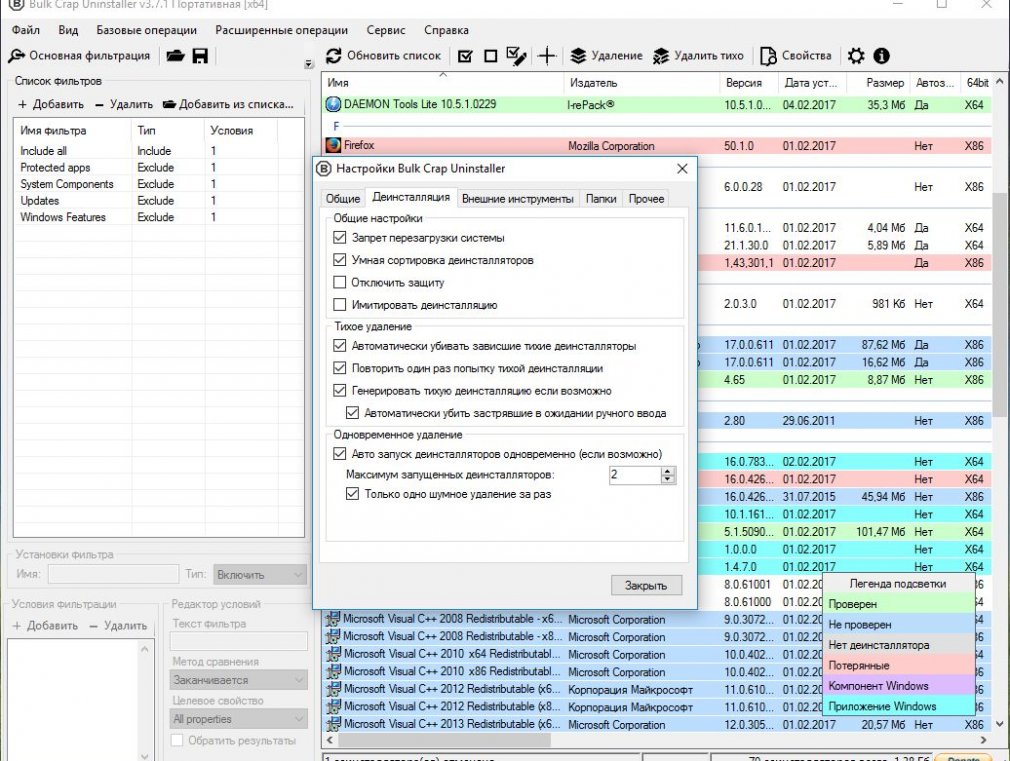The width and height of the screenshot is (1010, 761).
Task: Open settings via the gear icon
Action: pyautogui.click(x=855, y=56)
